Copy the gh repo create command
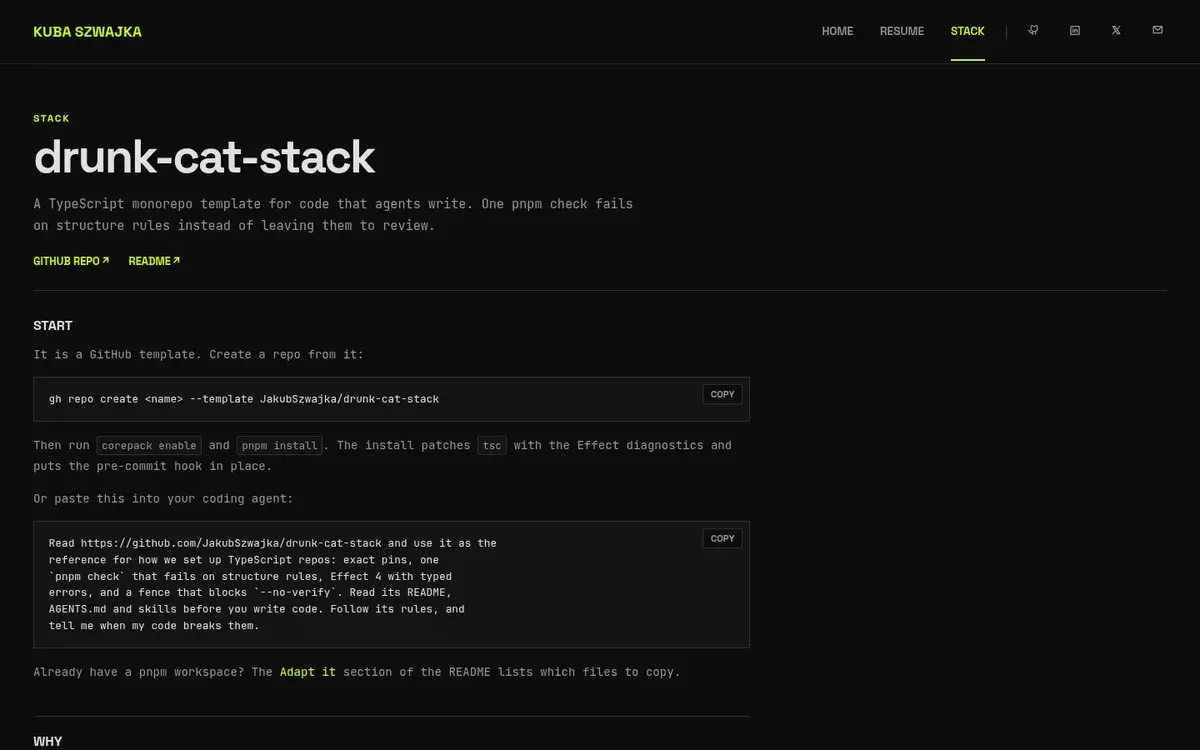Screen dimensions: 1200x750 click(722, 394)
